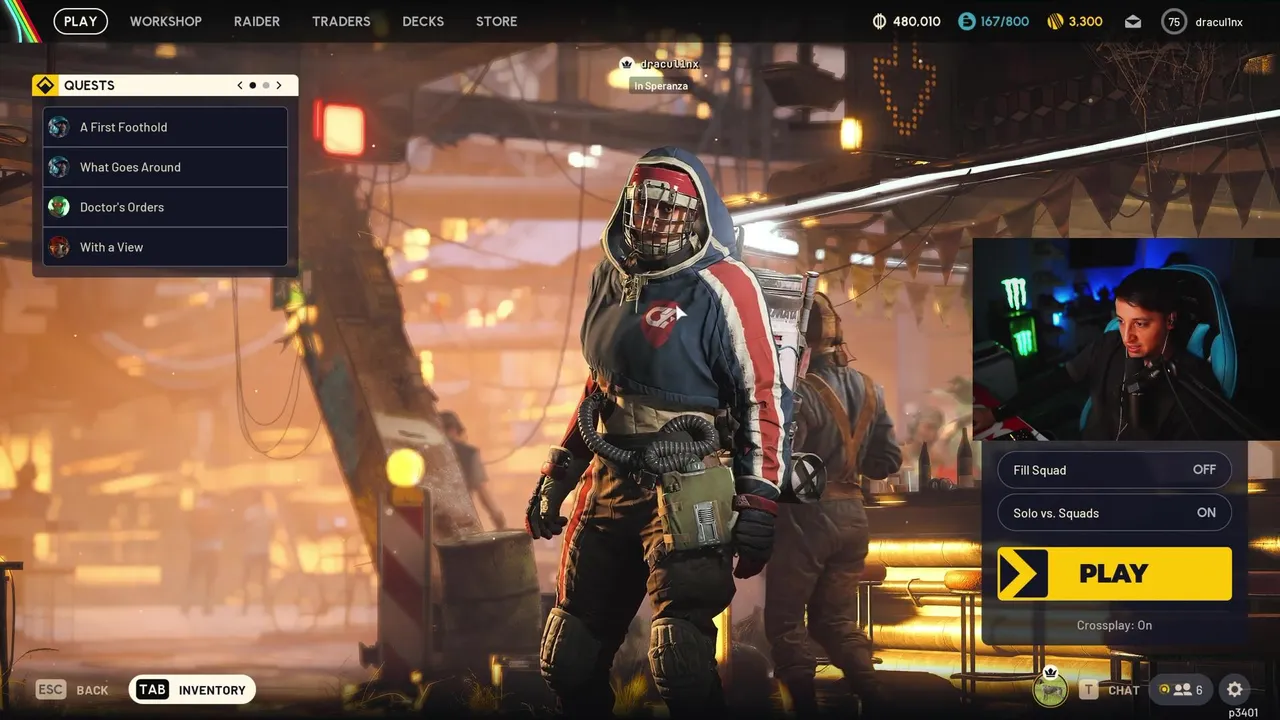1280x720 pixels.
Task: Go BACK using the bottom-left button
Action: 92,690
